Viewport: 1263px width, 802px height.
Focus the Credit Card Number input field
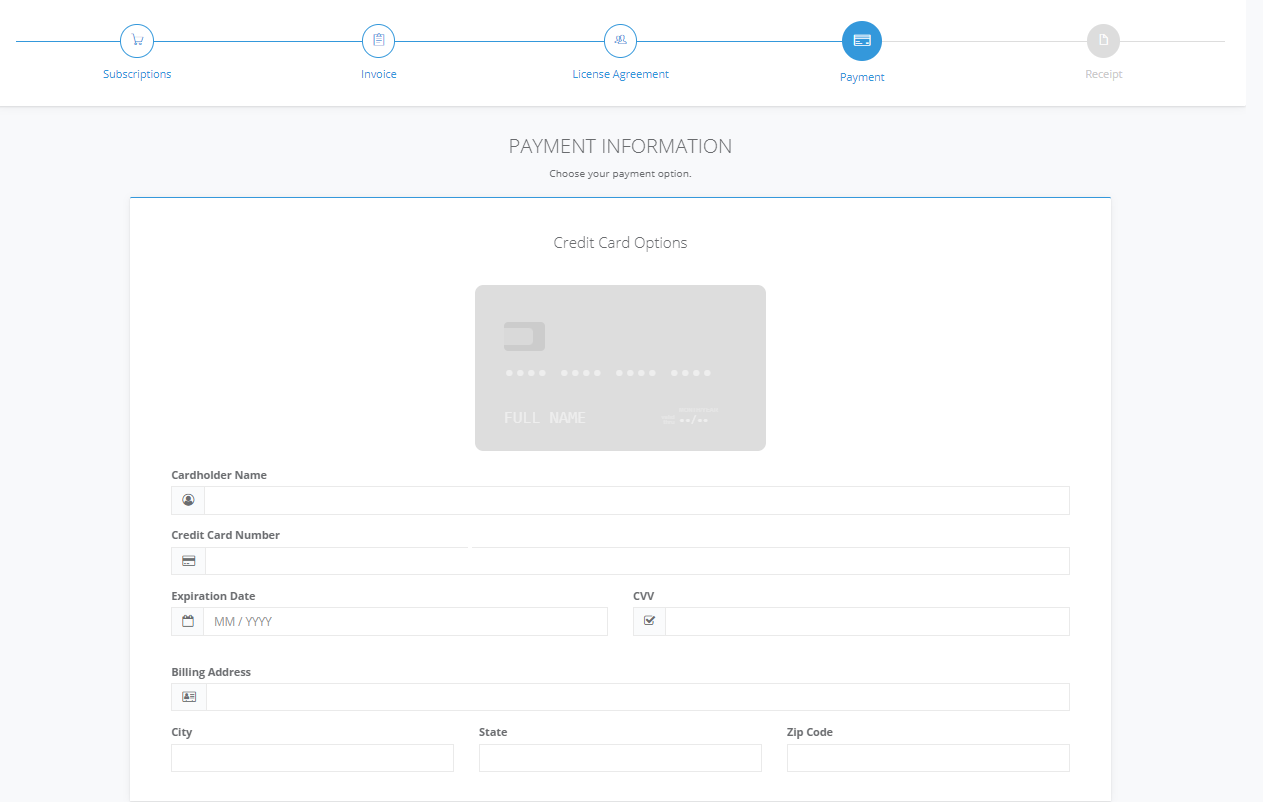(x=637, y=561)
